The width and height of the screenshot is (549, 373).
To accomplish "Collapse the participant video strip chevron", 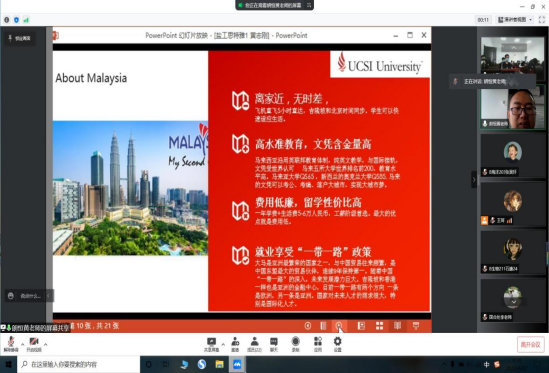I will [x=474, y=180].
